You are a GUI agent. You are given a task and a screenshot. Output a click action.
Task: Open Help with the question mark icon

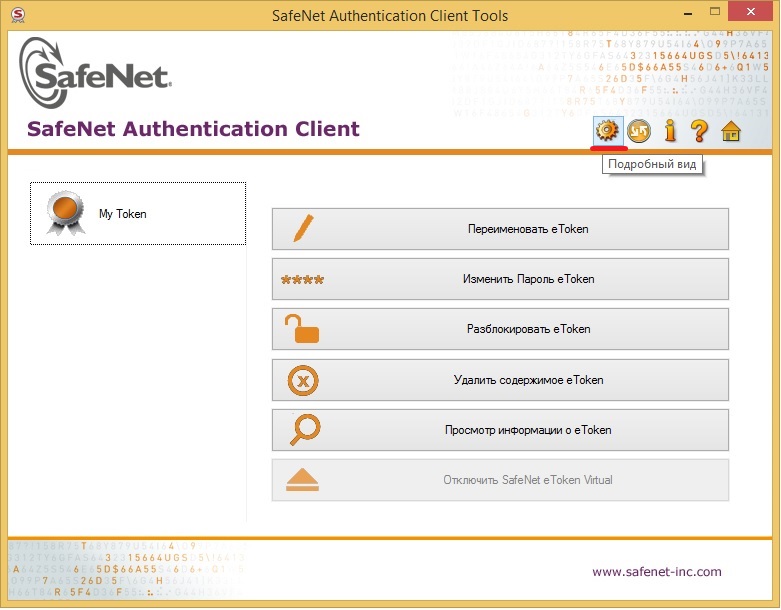coord(699,131)
